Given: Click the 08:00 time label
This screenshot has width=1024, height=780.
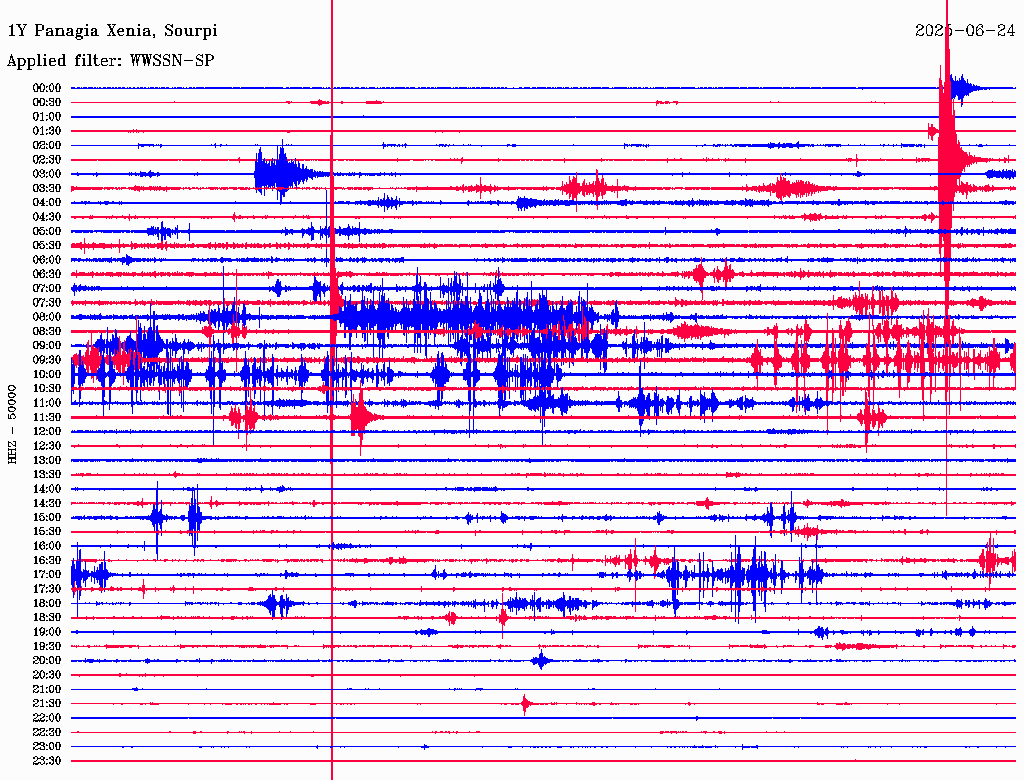Looking at the screenshot, I should click(47, 317).
